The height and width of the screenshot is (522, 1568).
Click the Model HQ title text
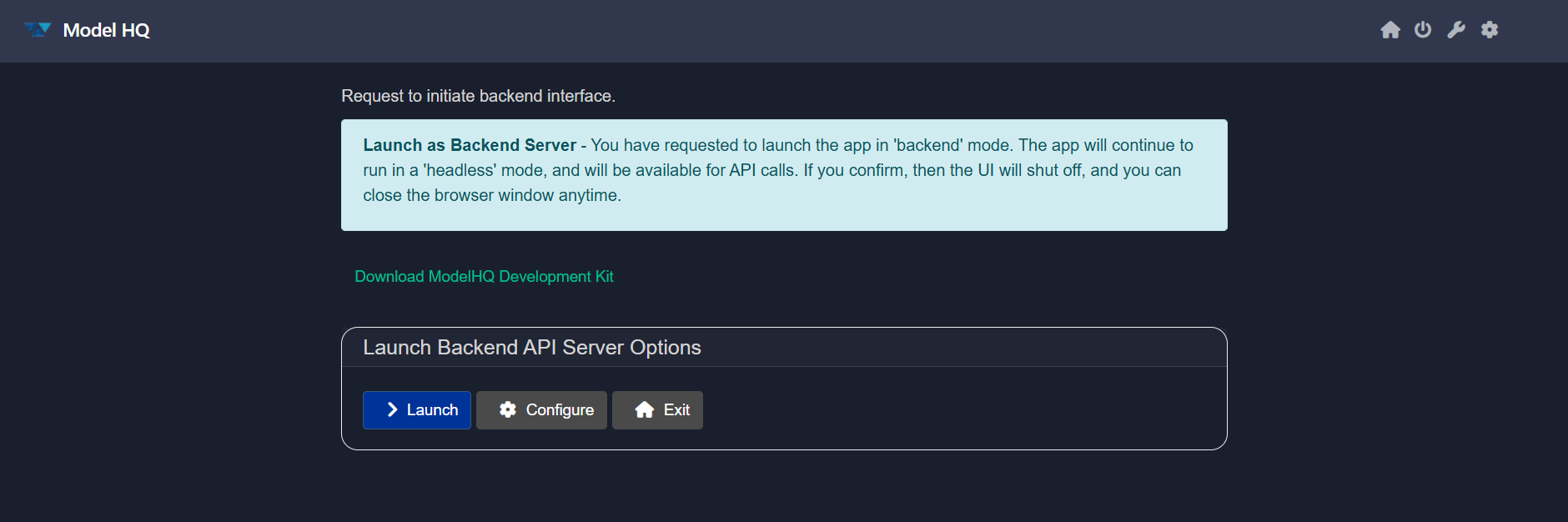point(106,30)
